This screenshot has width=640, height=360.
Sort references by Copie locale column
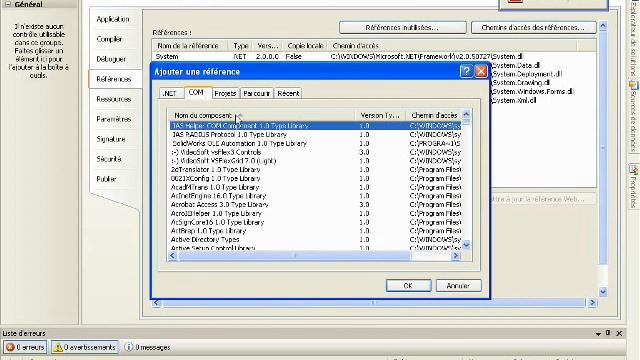click(305, 46)
